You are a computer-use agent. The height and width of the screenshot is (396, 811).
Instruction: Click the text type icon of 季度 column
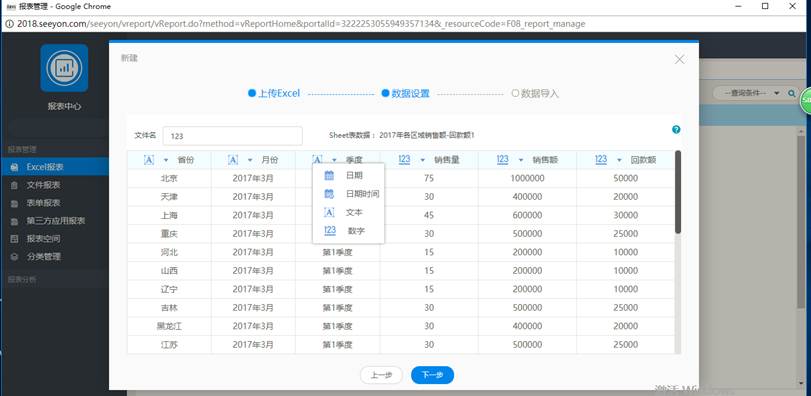(x=317, y=160)
